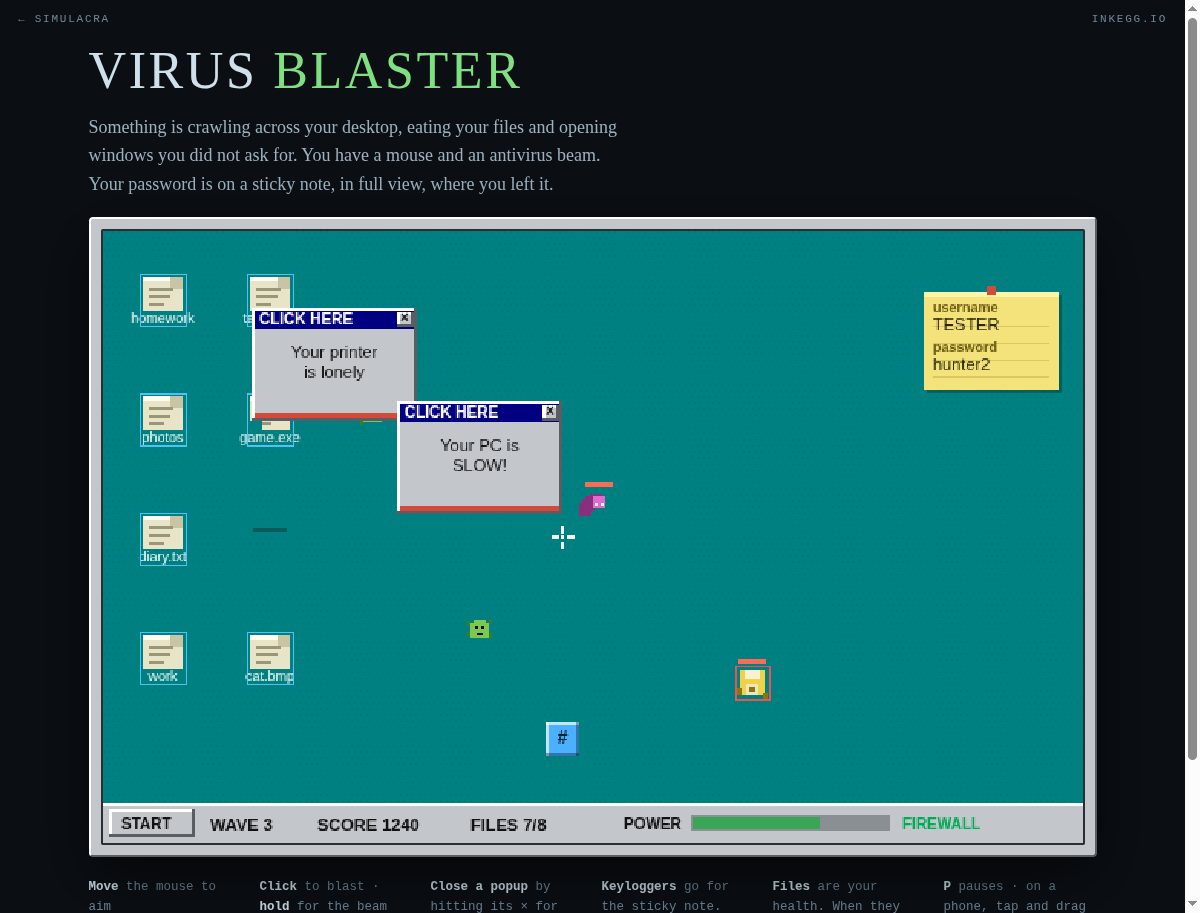Image resolution: width=1200 pixels, height=913 pixels.
Task: Open the INKEGG.IO link
Action: [x=1129, y=19]
